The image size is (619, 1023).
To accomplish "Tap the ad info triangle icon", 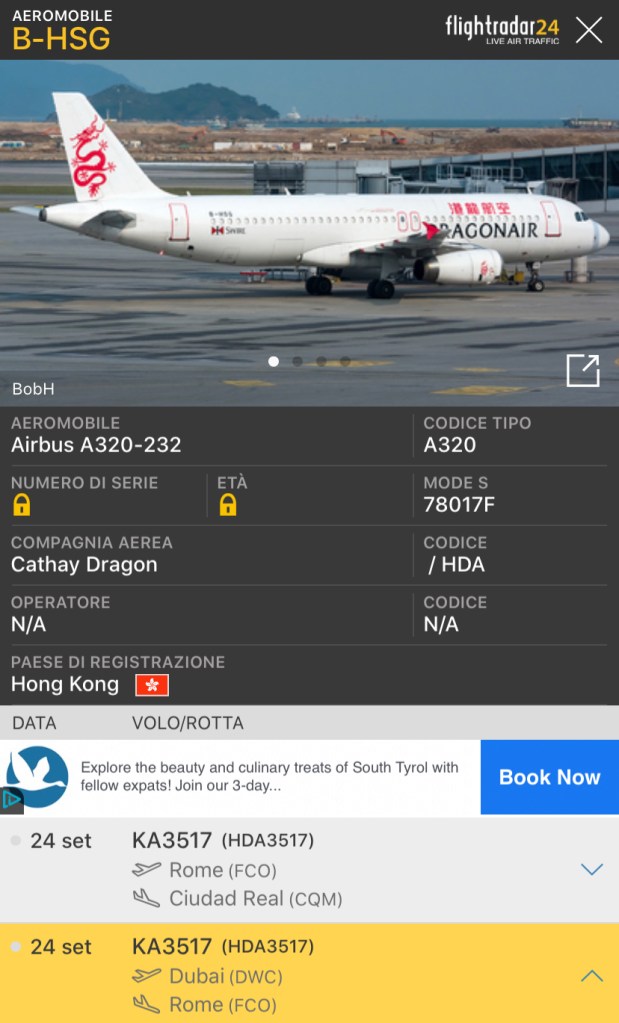I will click(11, 799).
